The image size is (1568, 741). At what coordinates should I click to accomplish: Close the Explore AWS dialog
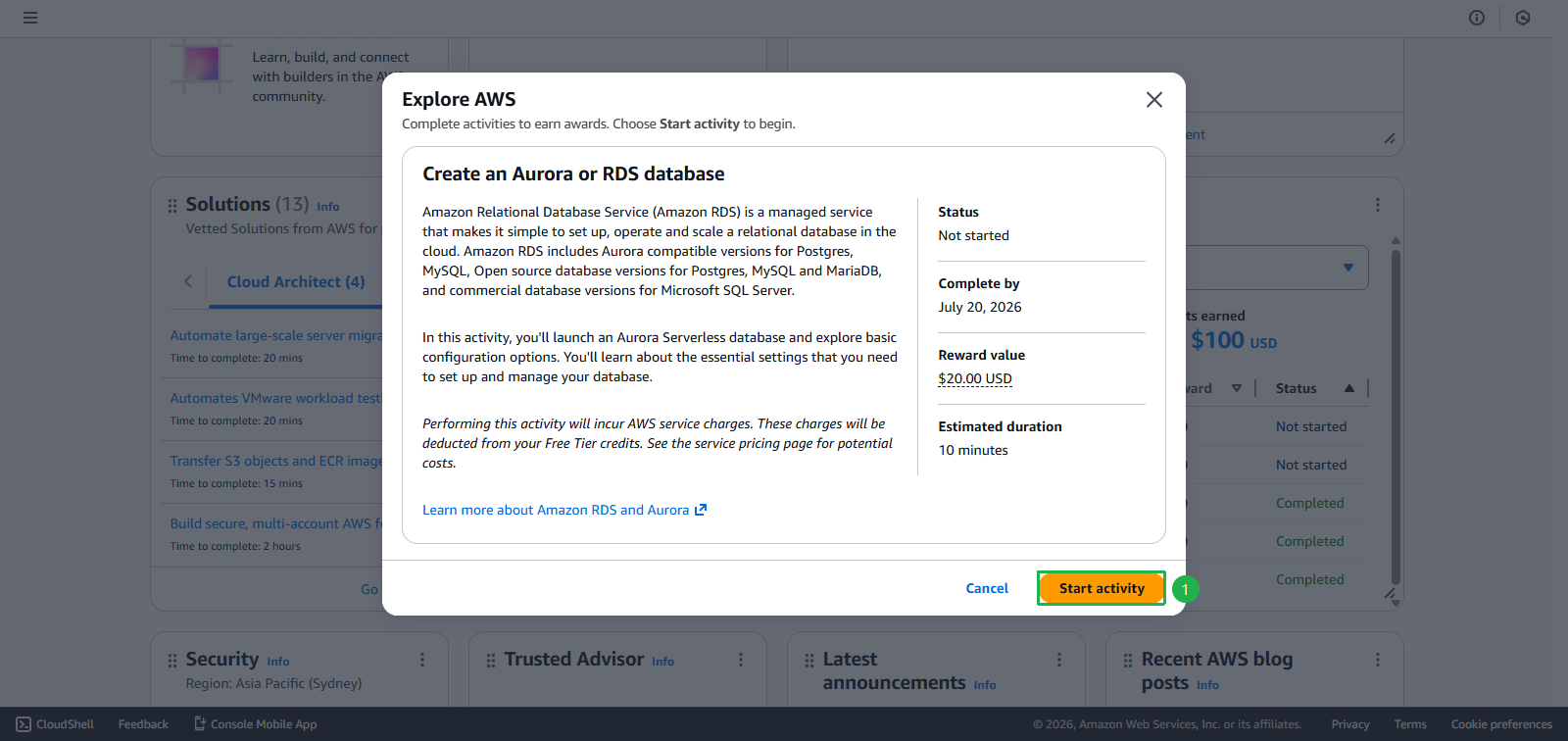pyautogui.click(x=1154, y=100)
